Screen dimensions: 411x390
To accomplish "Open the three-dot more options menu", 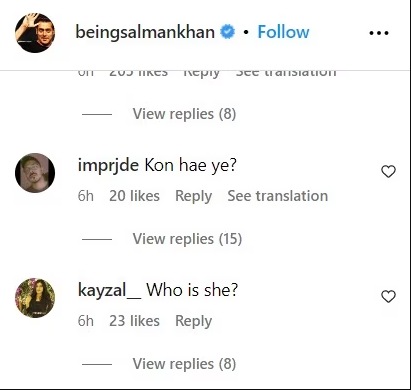I will [379, 33].
